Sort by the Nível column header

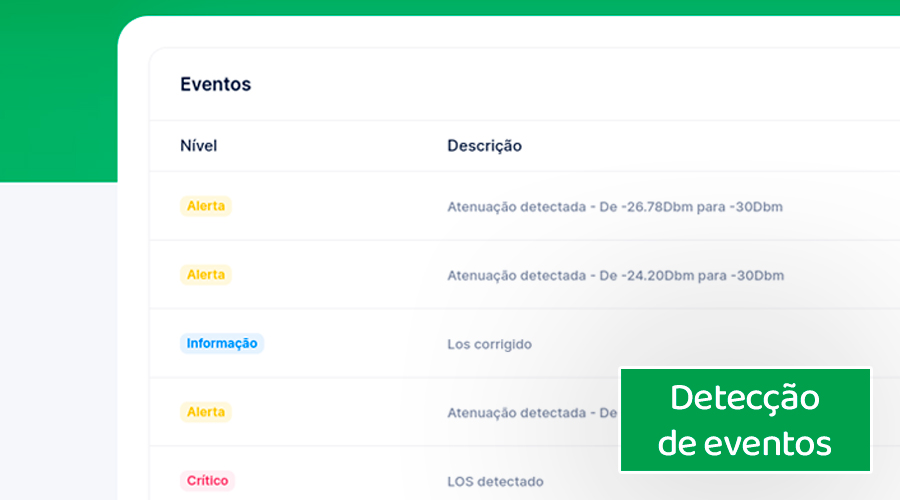198,146
